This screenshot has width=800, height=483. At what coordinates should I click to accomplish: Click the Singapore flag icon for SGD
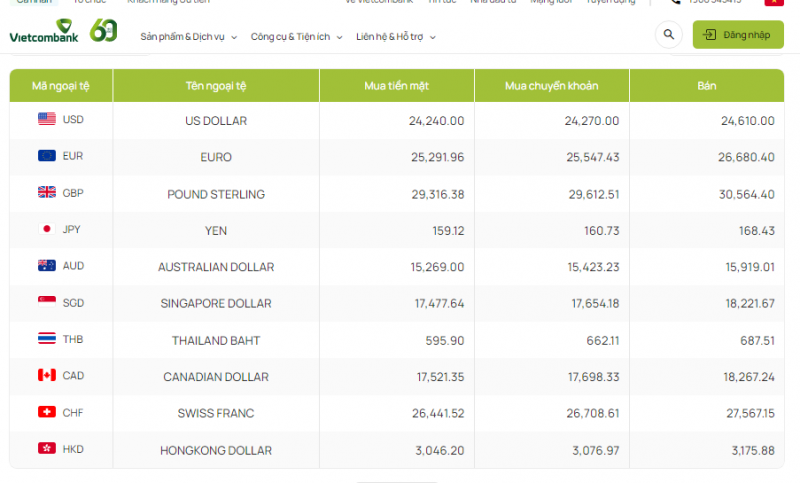click(x=47, y=302)
